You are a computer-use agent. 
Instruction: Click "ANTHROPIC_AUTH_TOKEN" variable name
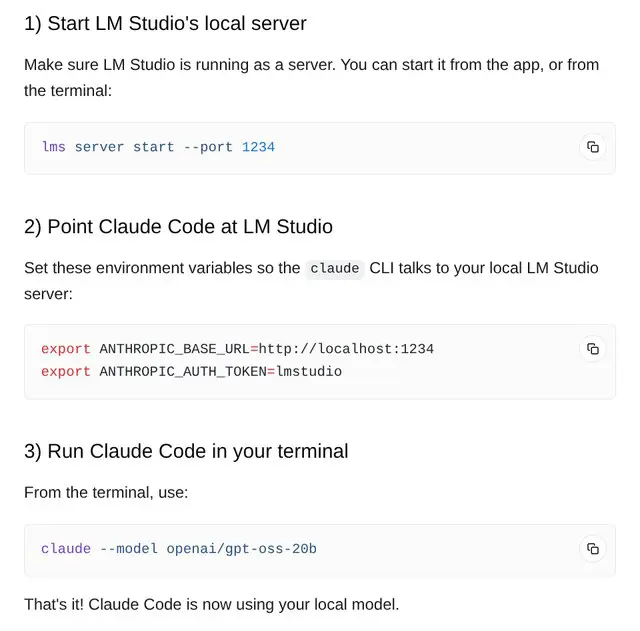coord(183,371)
